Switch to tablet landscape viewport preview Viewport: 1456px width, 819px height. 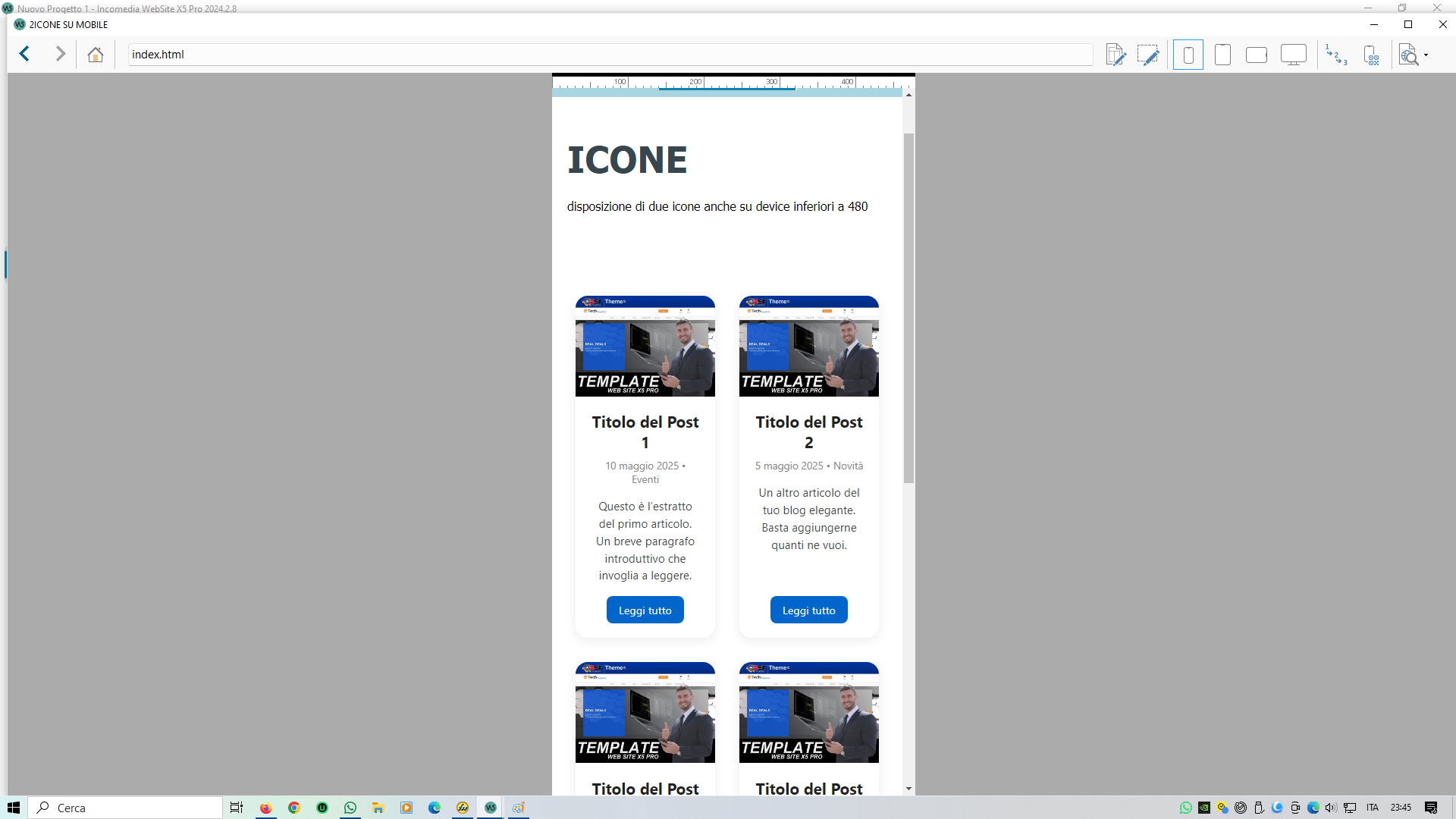[x=1257, y=55]
